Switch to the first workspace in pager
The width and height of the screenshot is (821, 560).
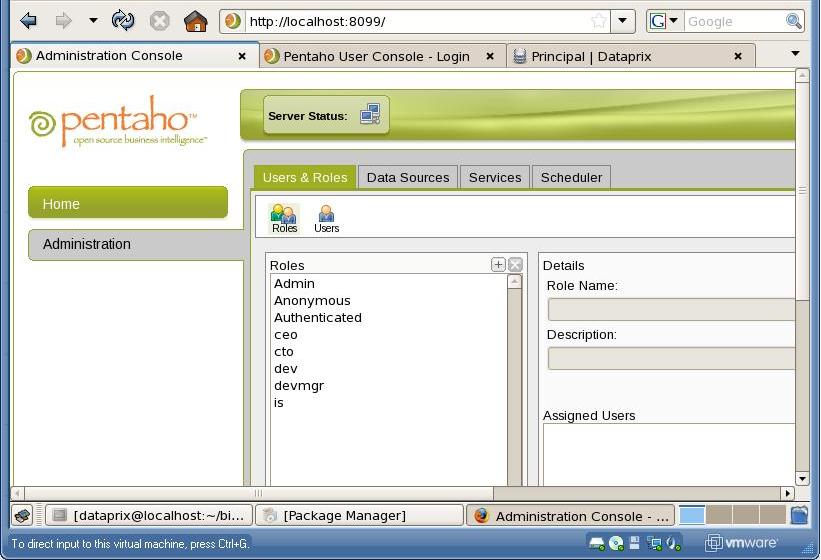click(692, 515)
